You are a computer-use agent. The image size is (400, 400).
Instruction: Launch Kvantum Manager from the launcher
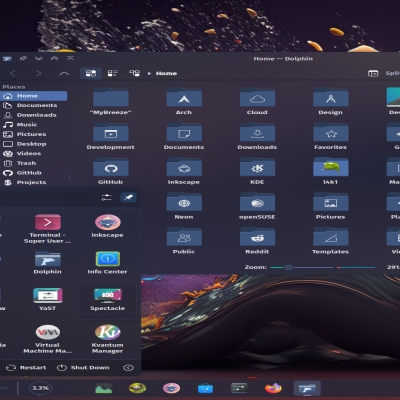[107, 339]
